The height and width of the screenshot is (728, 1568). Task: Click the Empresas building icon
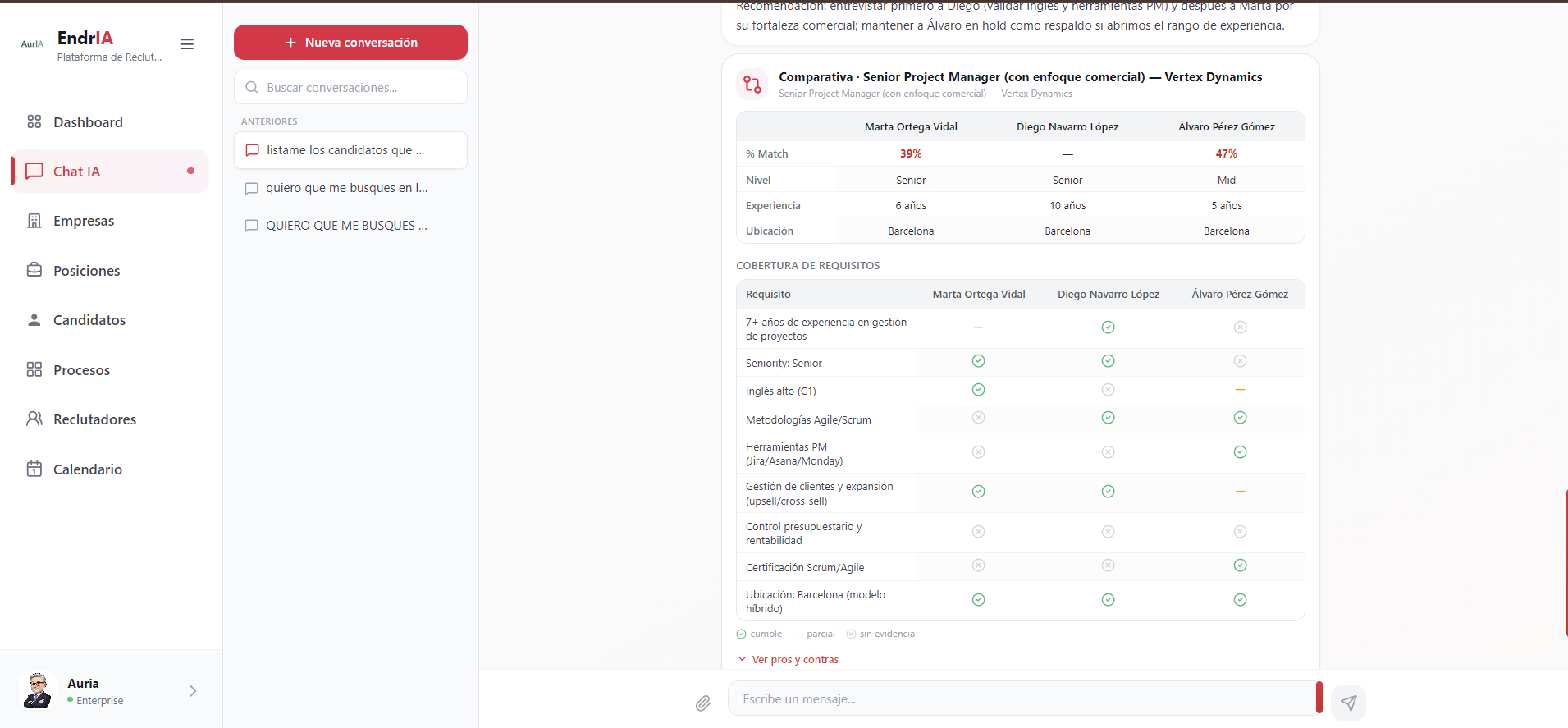(34, 221)
